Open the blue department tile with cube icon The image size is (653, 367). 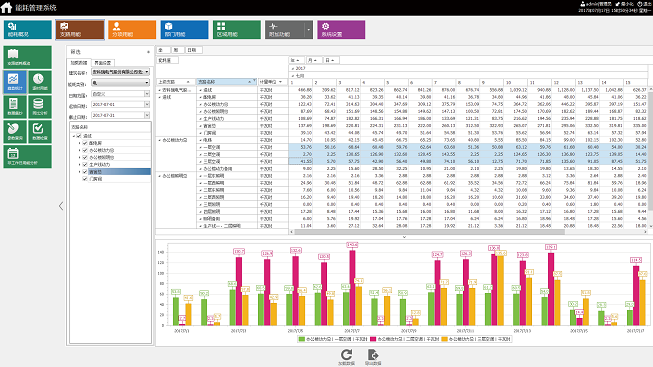(x=184, y=30)
